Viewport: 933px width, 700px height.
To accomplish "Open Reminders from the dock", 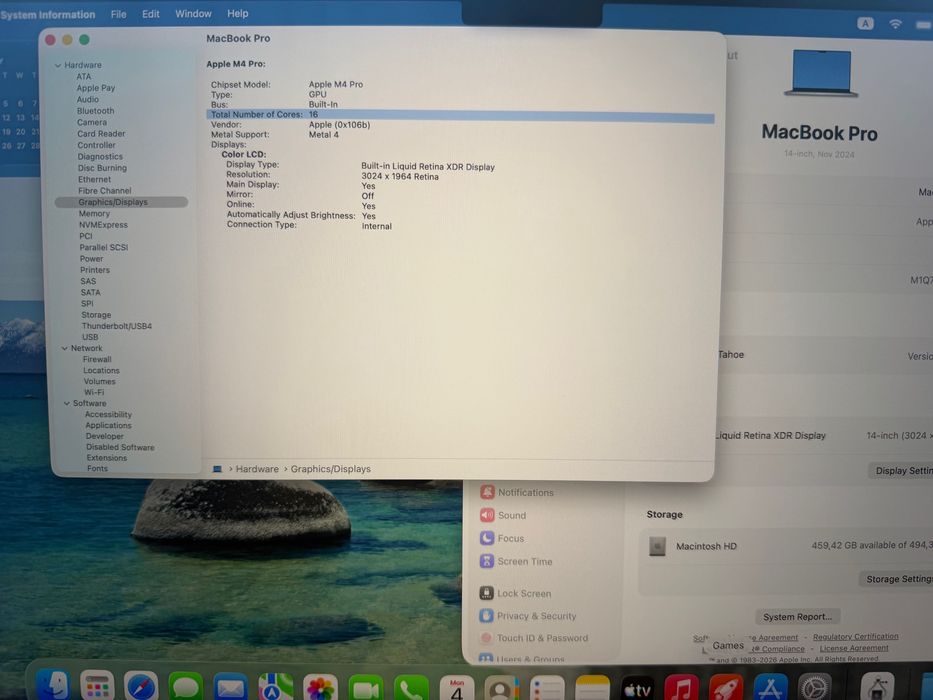I will click(x=547, y=689).
